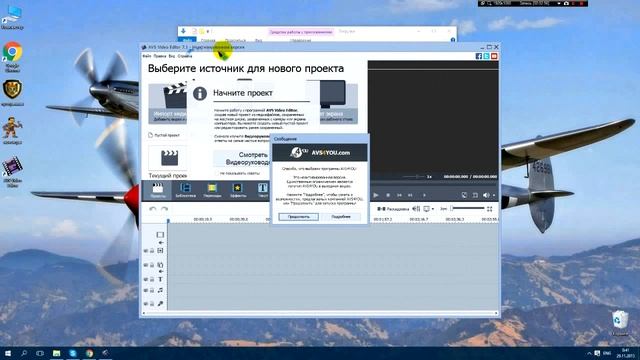Screen dimensions: 640x360
Task: Toggle visibility eye of music track
Action: click(x=146, y=290)
